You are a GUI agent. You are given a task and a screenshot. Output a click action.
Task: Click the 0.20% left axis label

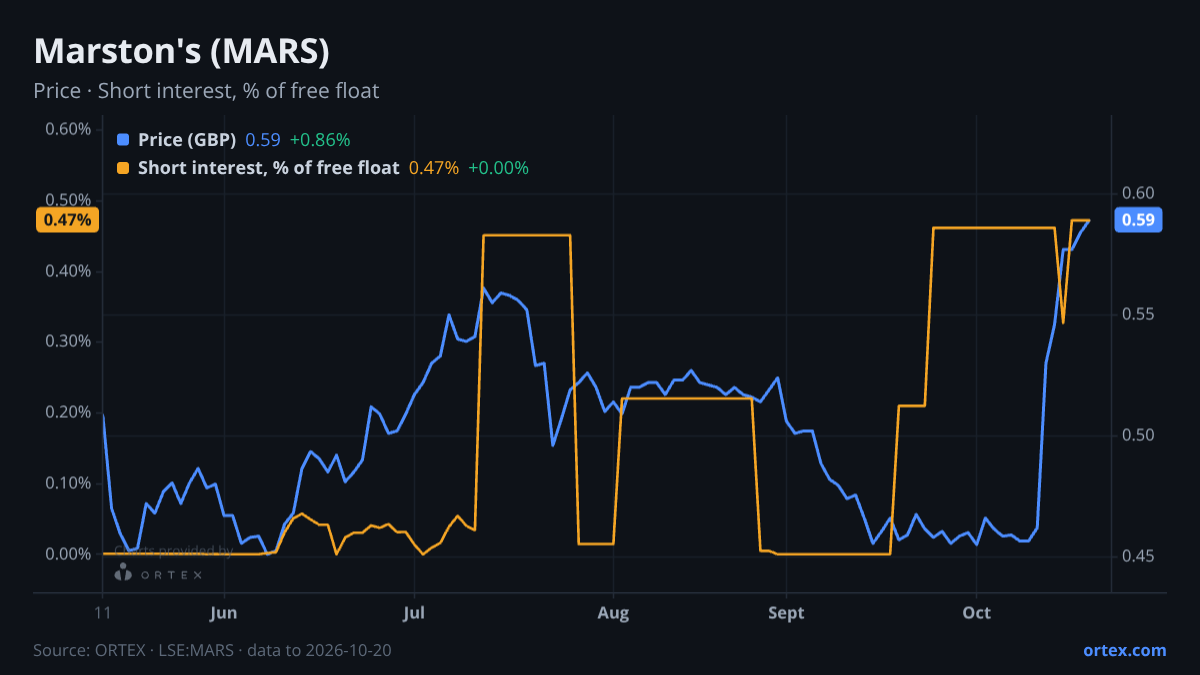69,413
